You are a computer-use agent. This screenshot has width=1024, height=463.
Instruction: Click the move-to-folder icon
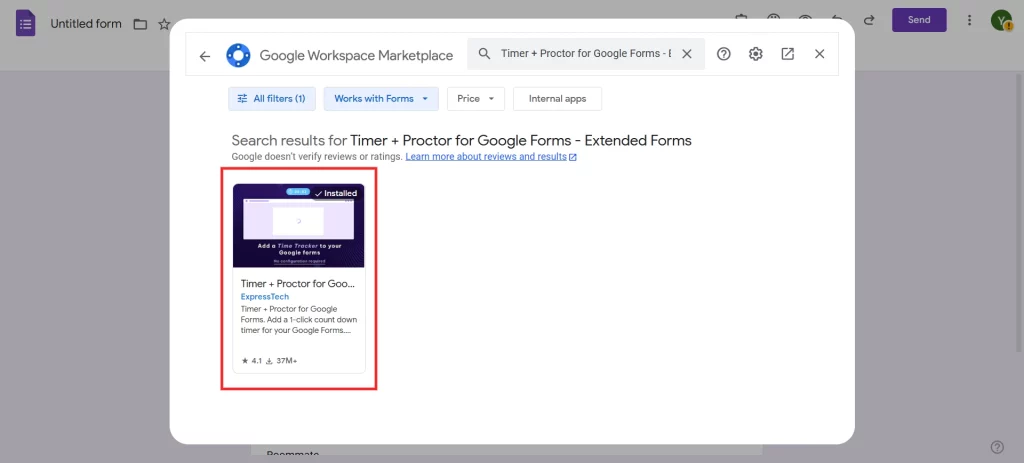click(x=140, y=23)
